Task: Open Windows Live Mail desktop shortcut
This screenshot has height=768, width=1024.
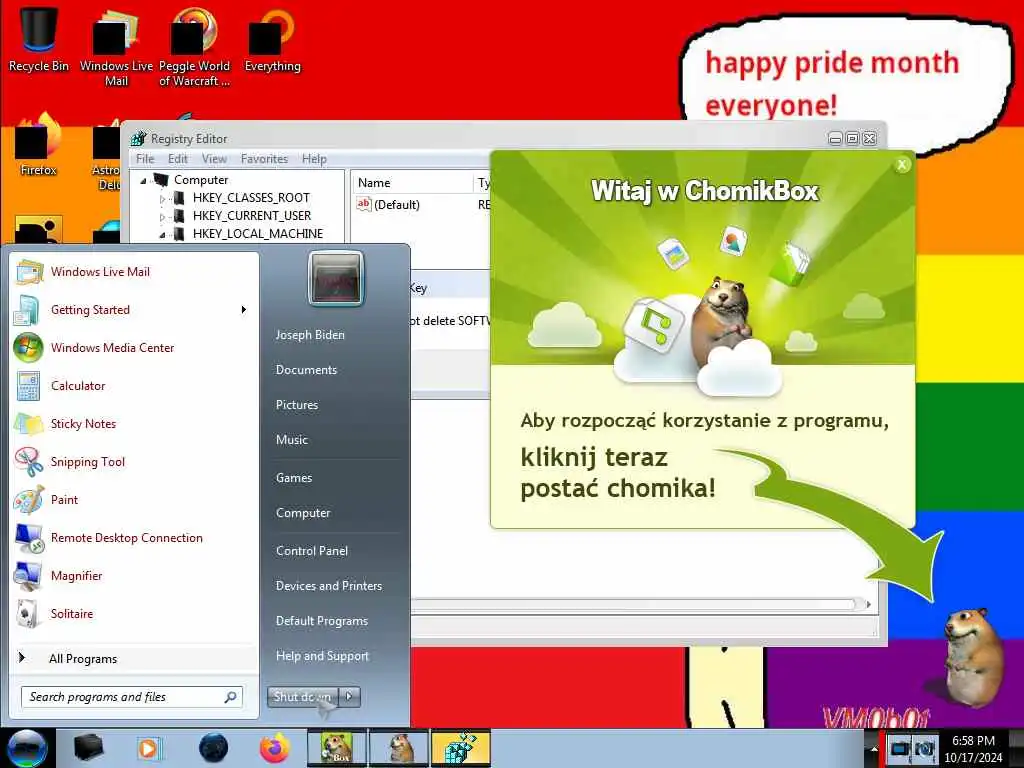Action: 116,46
